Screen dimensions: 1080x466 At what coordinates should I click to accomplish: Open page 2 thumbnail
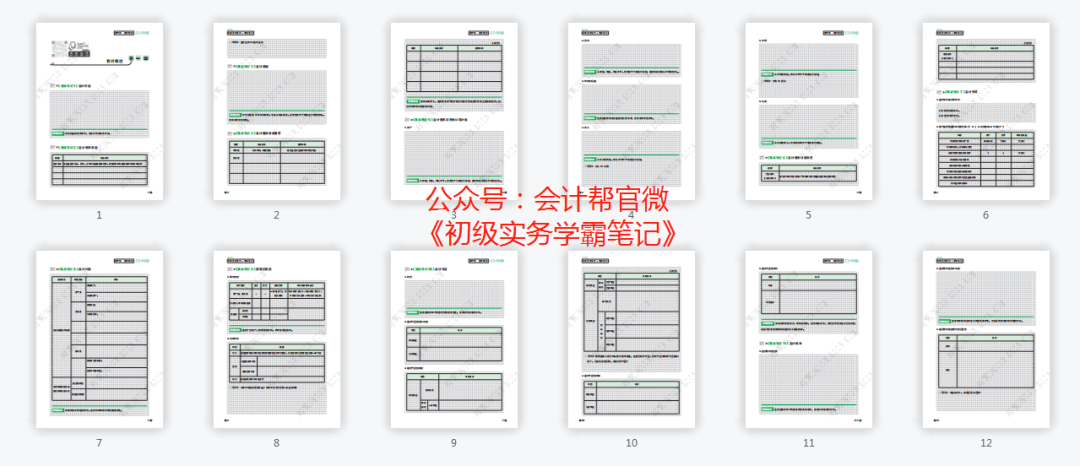tap(277, 112)
